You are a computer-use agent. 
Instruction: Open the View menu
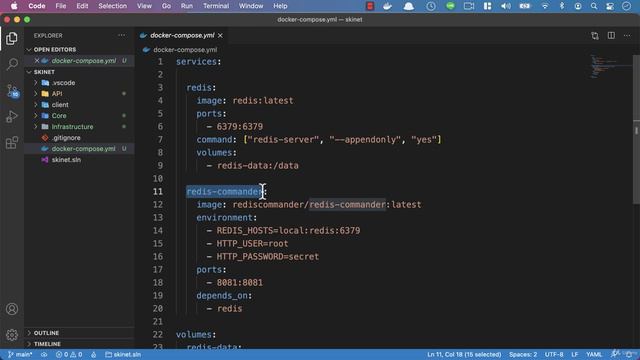[x=144, y=6]
